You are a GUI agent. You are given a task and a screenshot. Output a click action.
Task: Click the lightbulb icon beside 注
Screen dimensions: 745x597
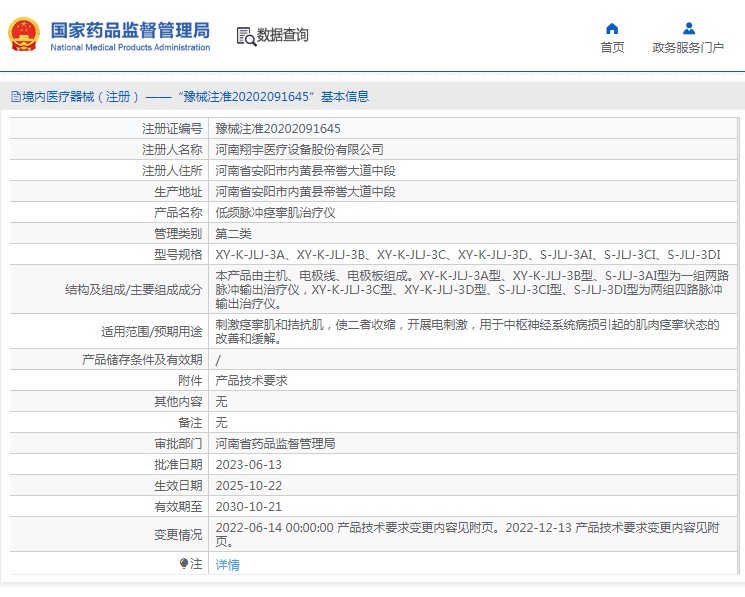[x=183, y=564]
